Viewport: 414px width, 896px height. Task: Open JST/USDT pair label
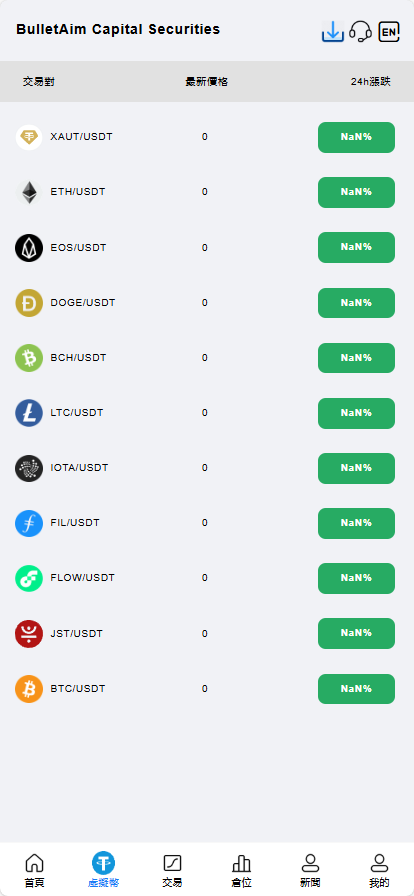tap(77, 634)
